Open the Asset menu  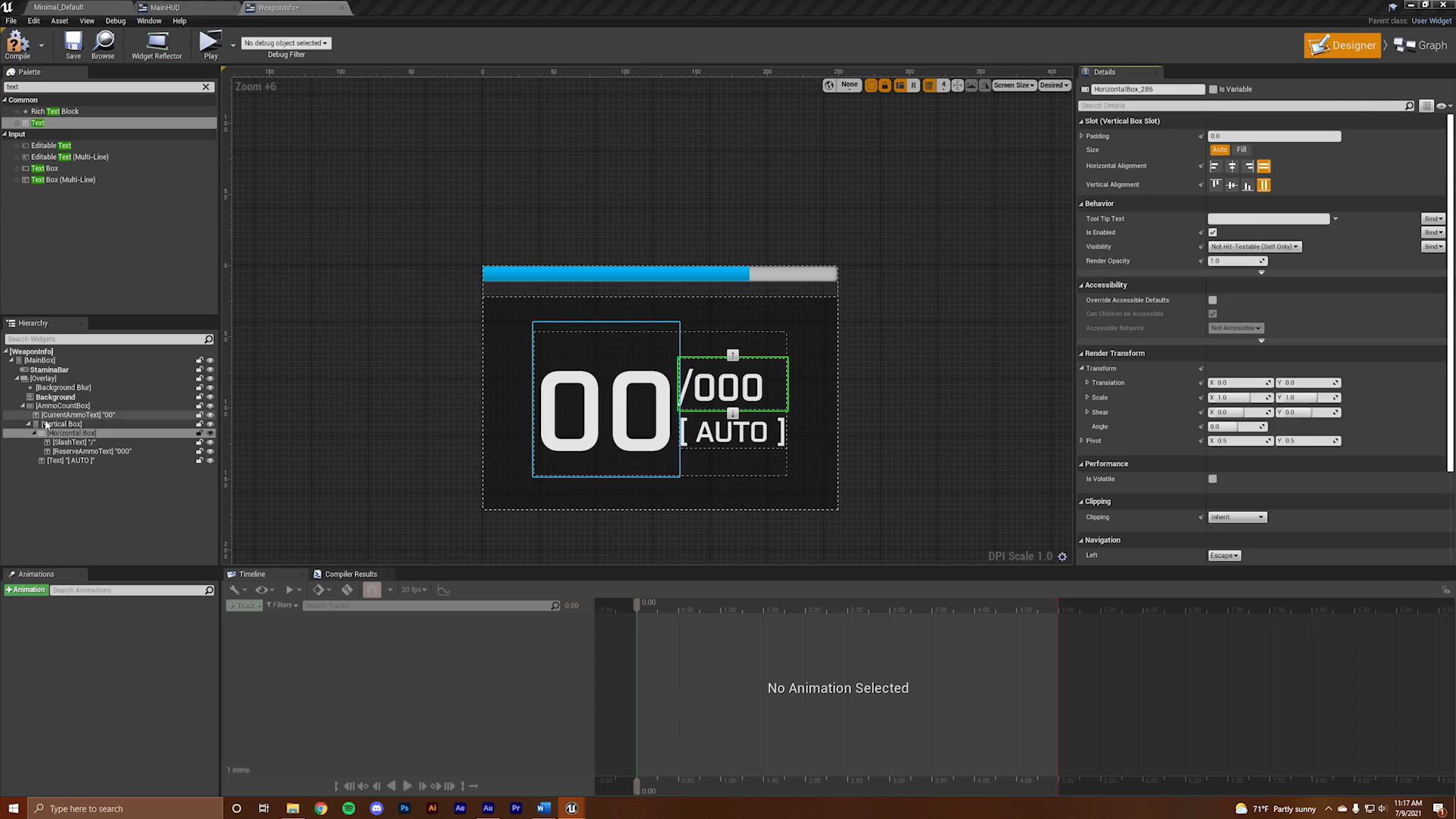pos(59,21)
